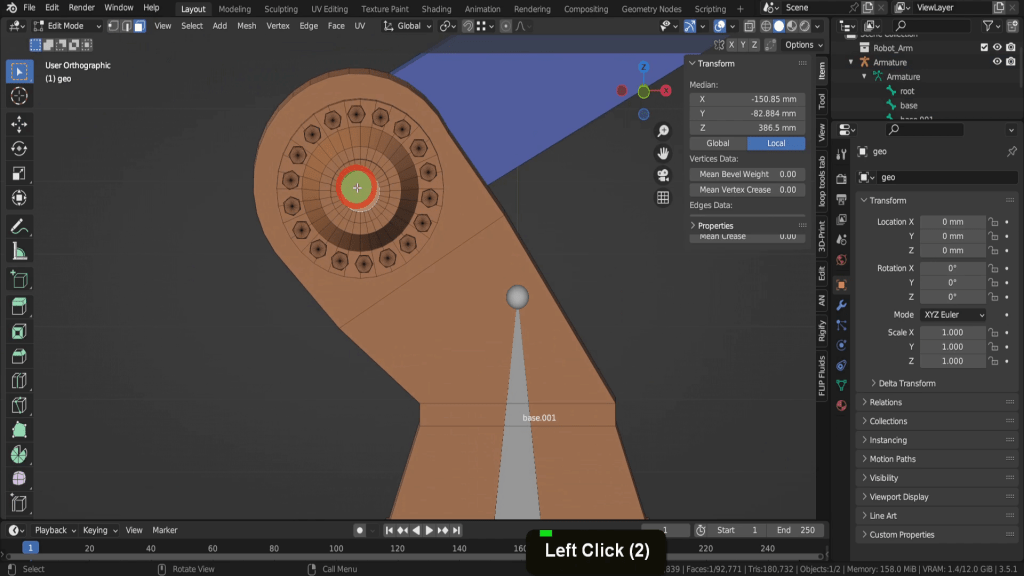Click the pan hand viewport icon
Screen dimensions: 1024x576
662,153
